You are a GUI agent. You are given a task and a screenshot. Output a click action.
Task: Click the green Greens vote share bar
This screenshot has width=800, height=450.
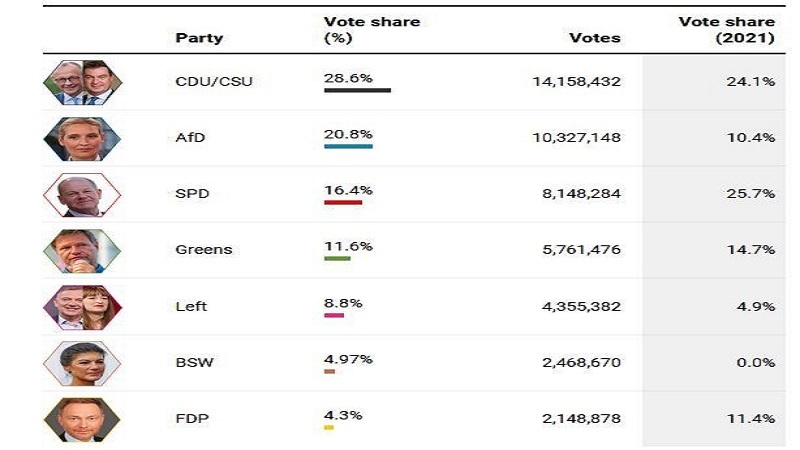337,259
